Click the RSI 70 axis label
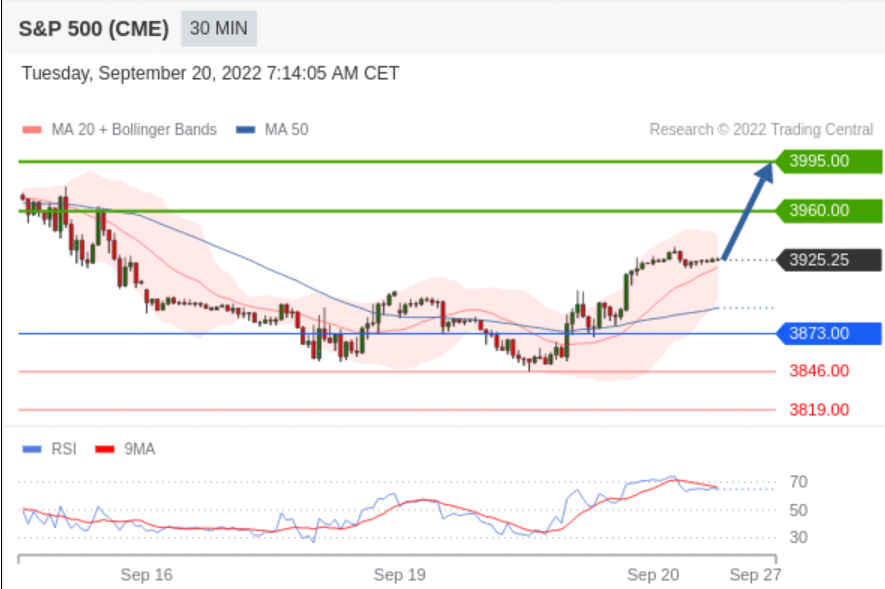 pos(798,482)
